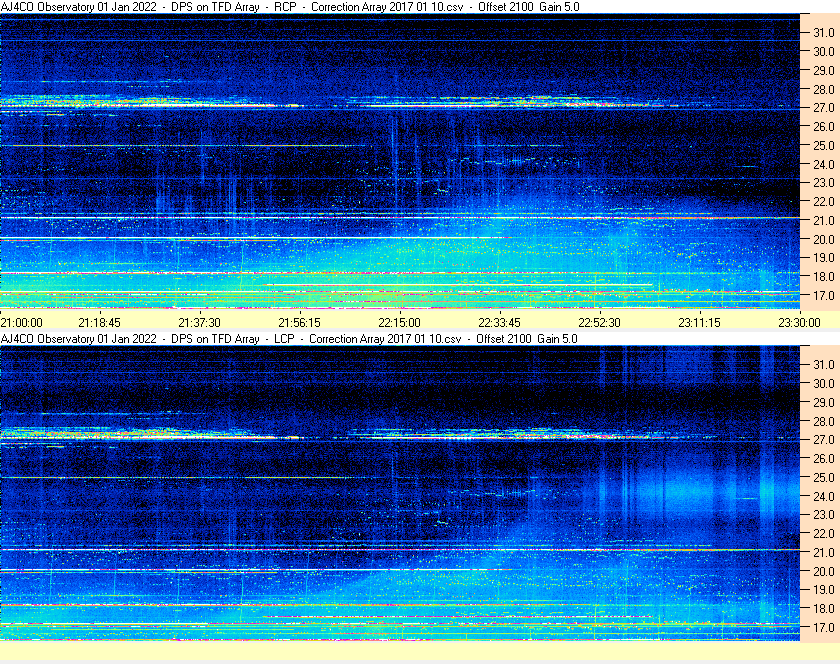840x664 pixels.
Task: Click the 17.0 frequency label on RCP plot
Action: [824, 296]
